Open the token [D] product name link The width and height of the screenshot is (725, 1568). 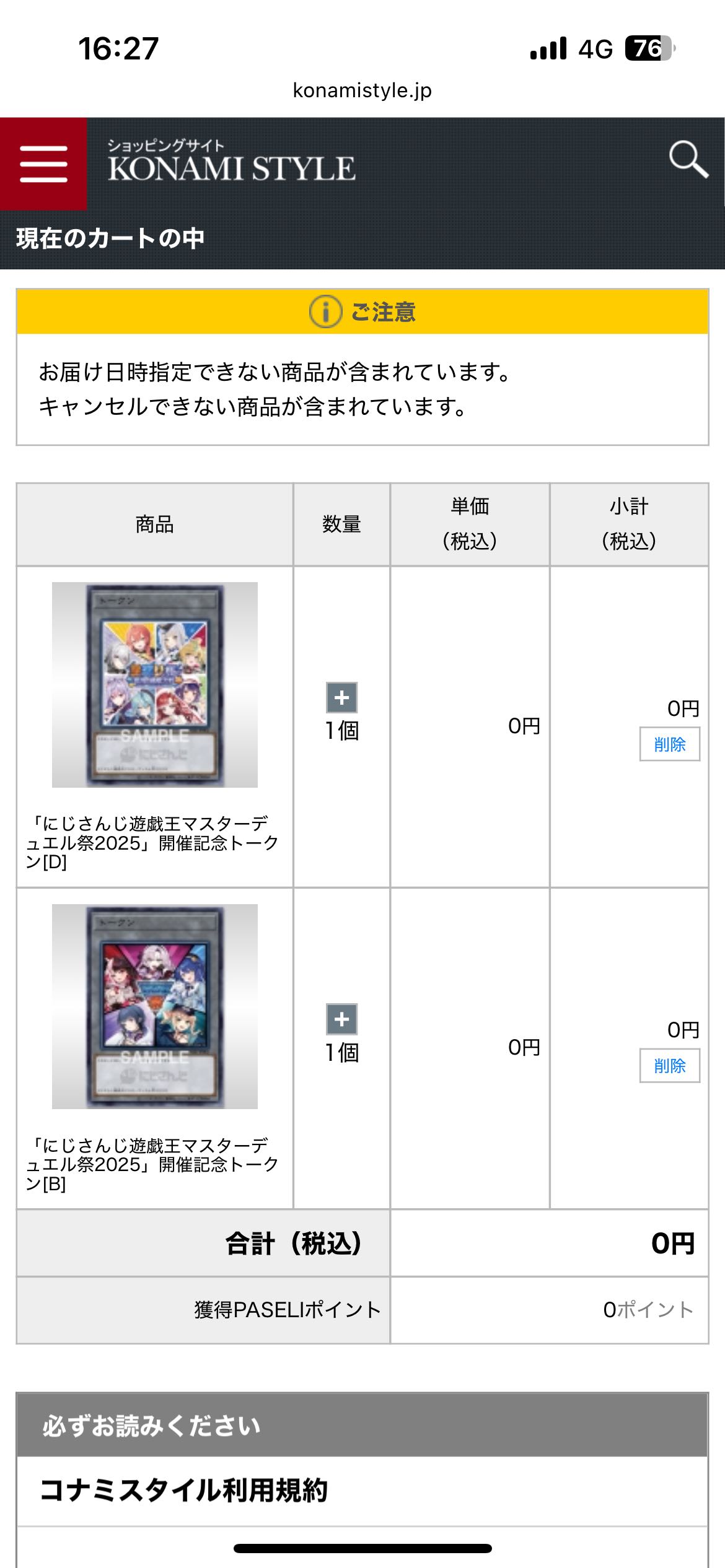pos(152,842)
